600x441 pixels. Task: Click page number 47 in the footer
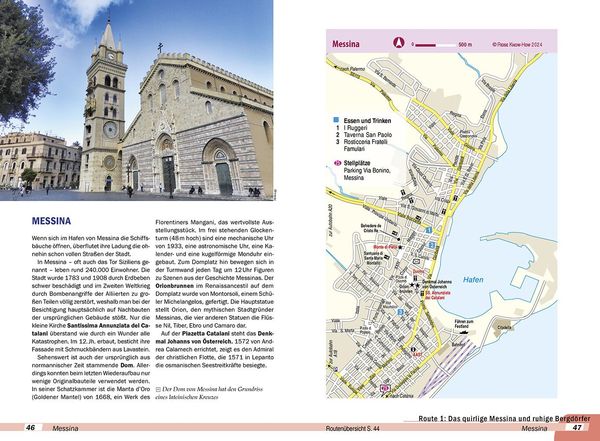point(577,428)
